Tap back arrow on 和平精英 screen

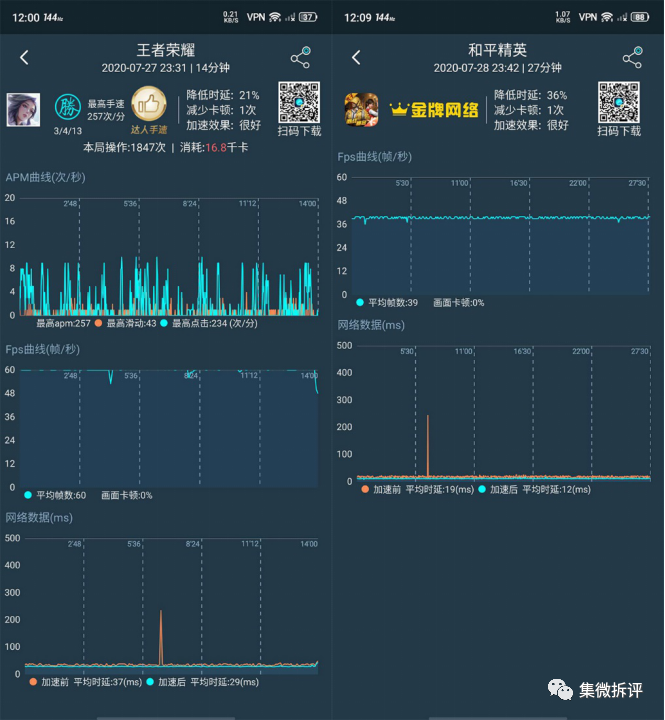pos(356,57)
